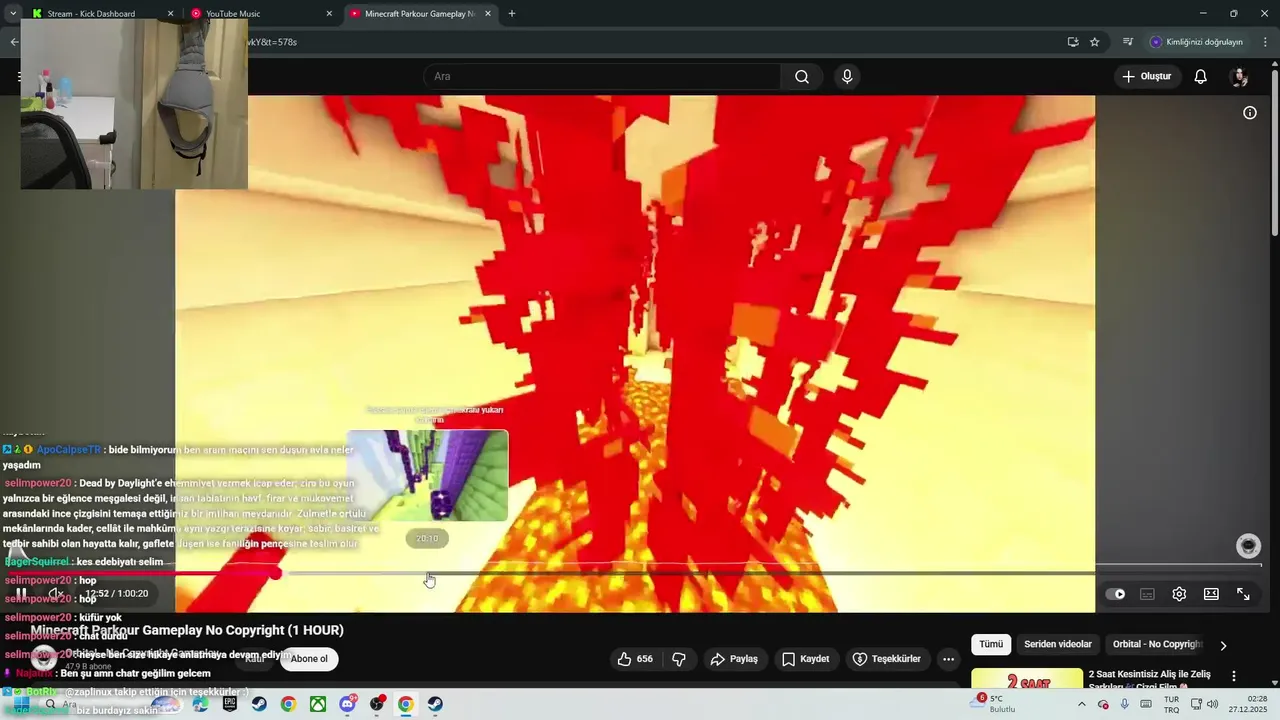The image size is (1280, 720).
Task: Open the video info card icon
Action: point(1249,113)
